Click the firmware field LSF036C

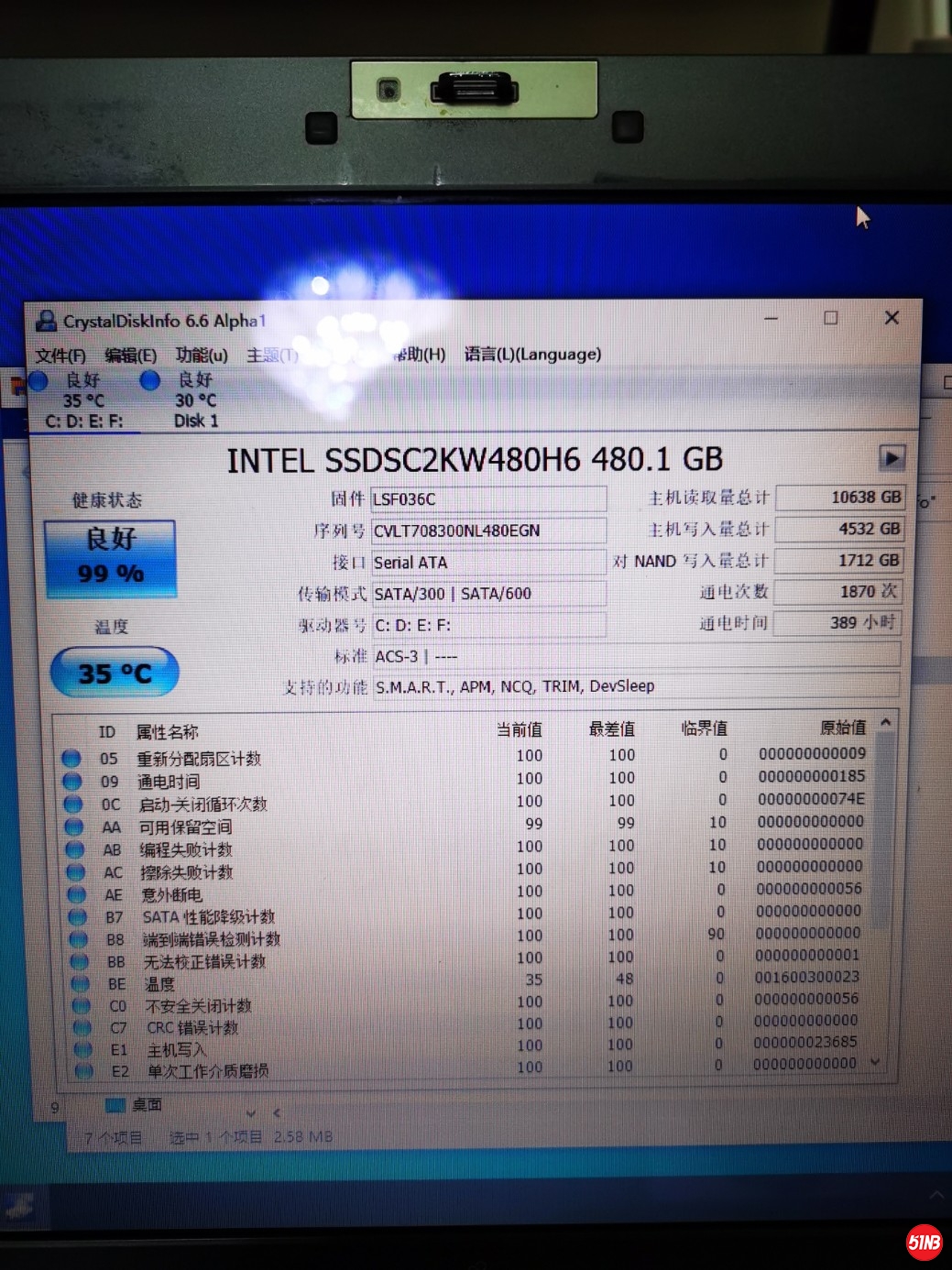(487, 499)
